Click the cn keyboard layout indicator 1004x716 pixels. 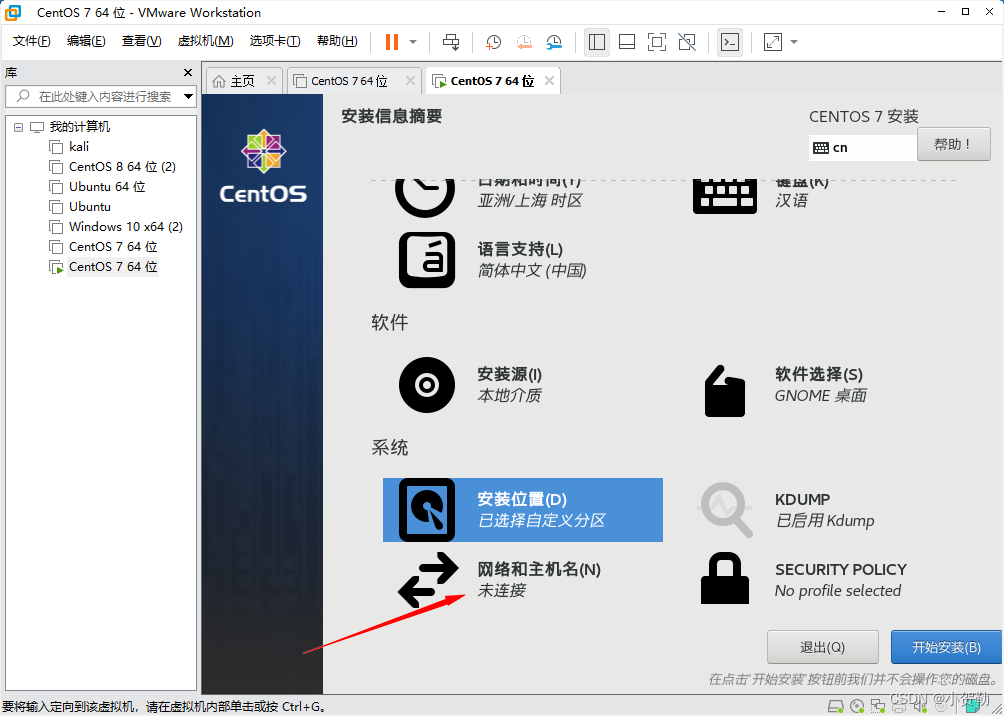[x=862, y=147]
